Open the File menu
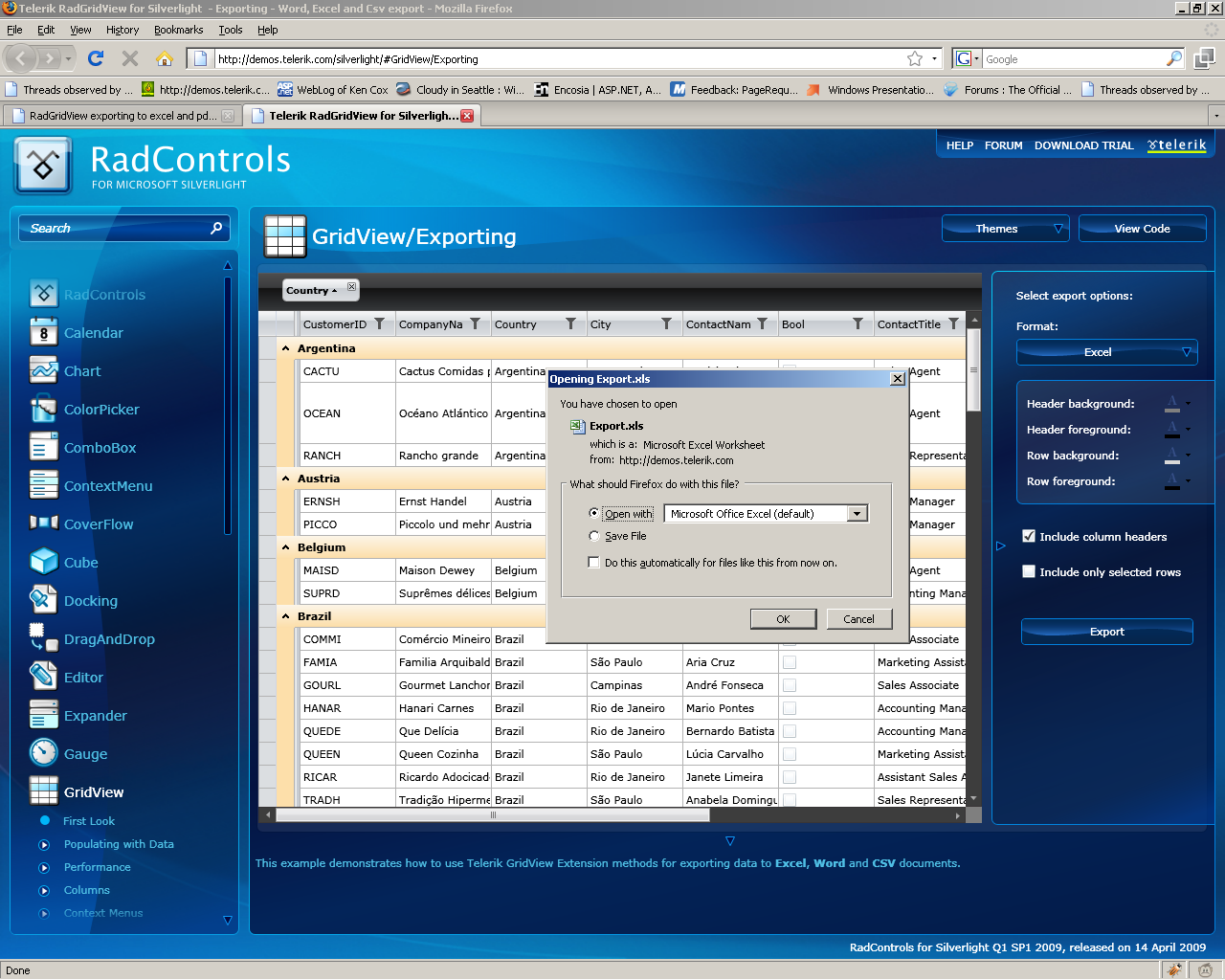The height and width of the screenshot is (980, 1225). click(x=14, y=30)
